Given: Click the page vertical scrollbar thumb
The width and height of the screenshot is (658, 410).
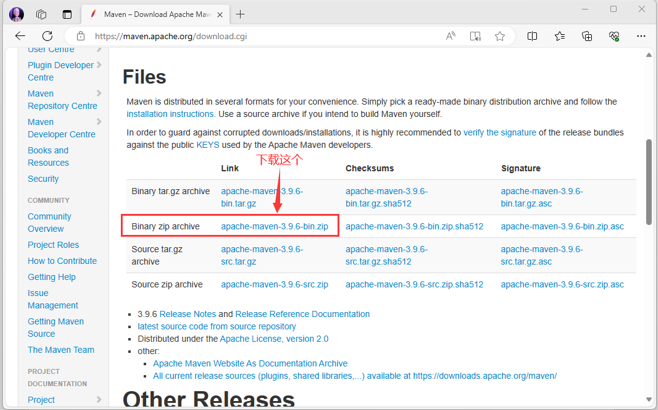Looking at the screenshot, I should (x=649, y=181).
